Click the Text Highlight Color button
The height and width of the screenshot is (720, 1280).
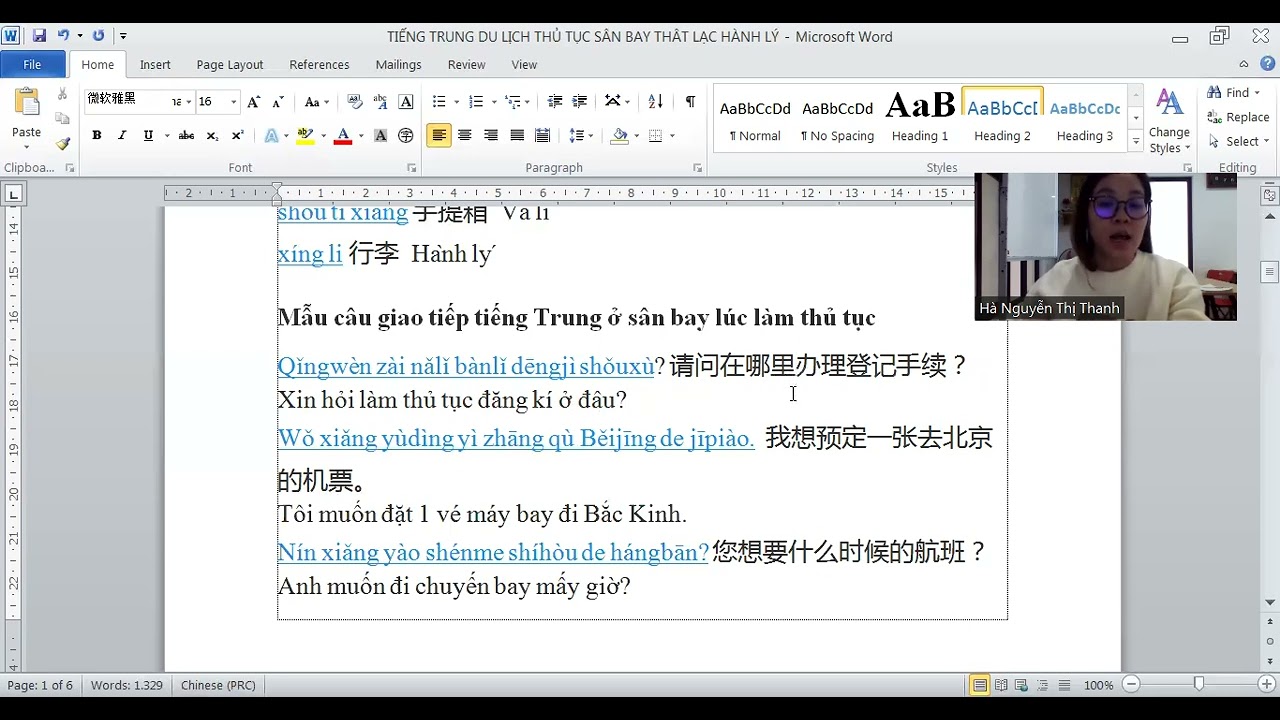coord(306,136)
